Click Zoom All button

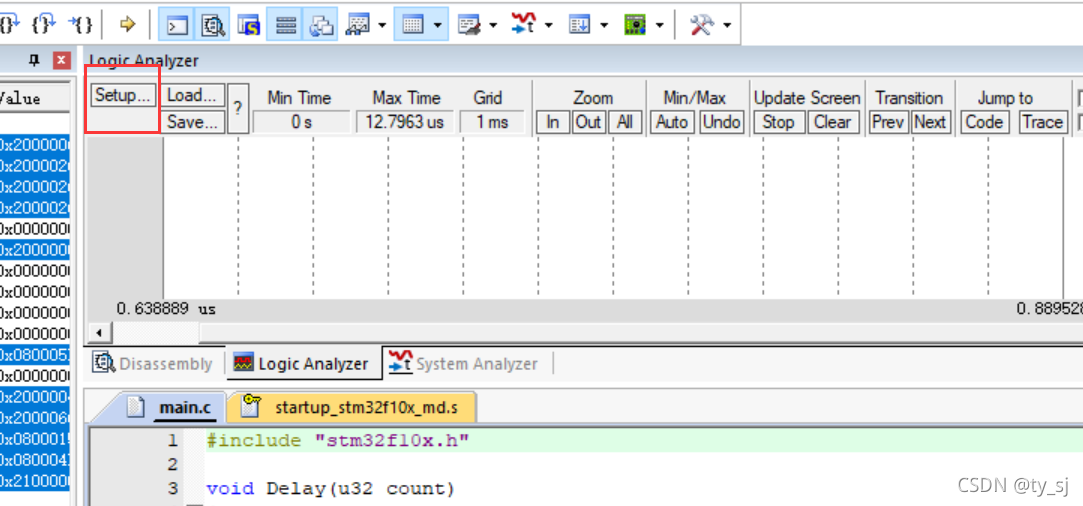pos(625,122)
